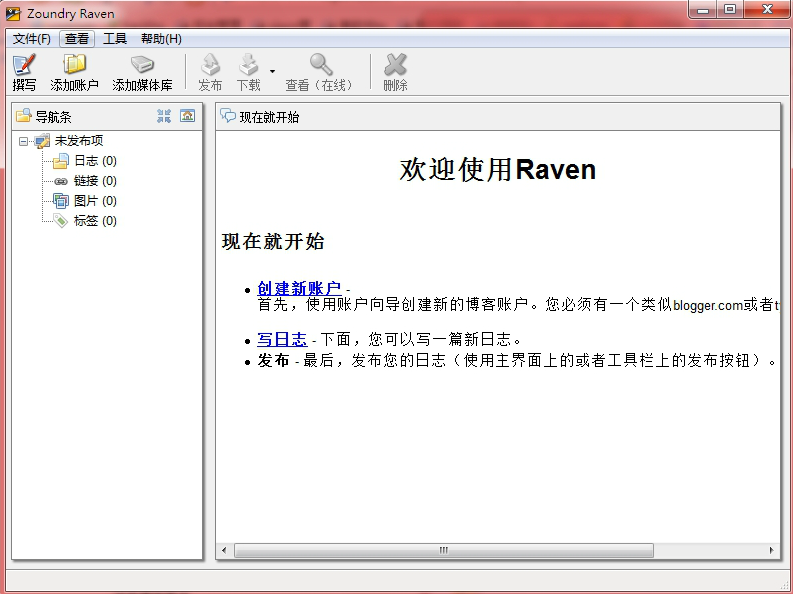Click the 未发布项 label text
This screenshot has height=594, width=793.
pyautogui.click(x=79, y=141)
